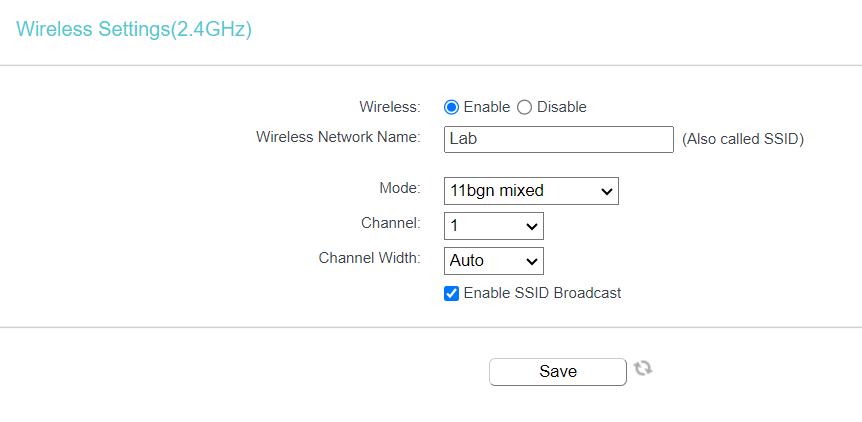Click the Disable text label next to radio
The image size is (862, 422).
pyautogui.click(x=561, y=107)
